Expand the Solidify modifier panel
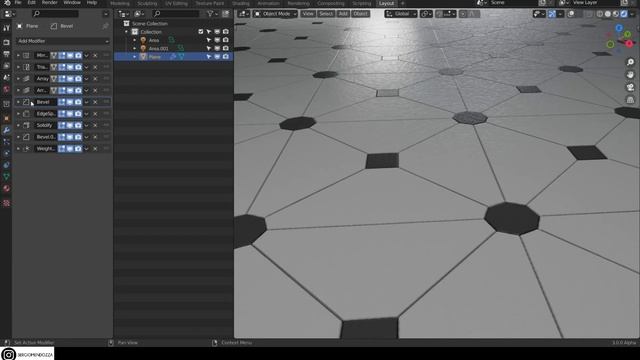Image resolution: width=640 pixels, height=360 pixels. click(x=18, y=125)
